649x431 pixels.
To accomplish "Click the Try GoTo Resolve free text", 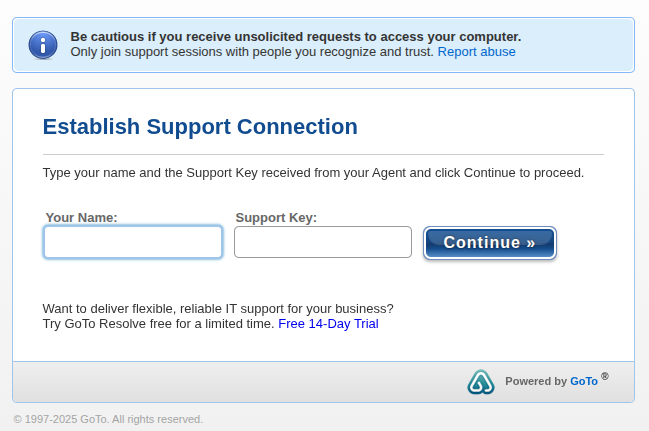I will click(159, 324).
